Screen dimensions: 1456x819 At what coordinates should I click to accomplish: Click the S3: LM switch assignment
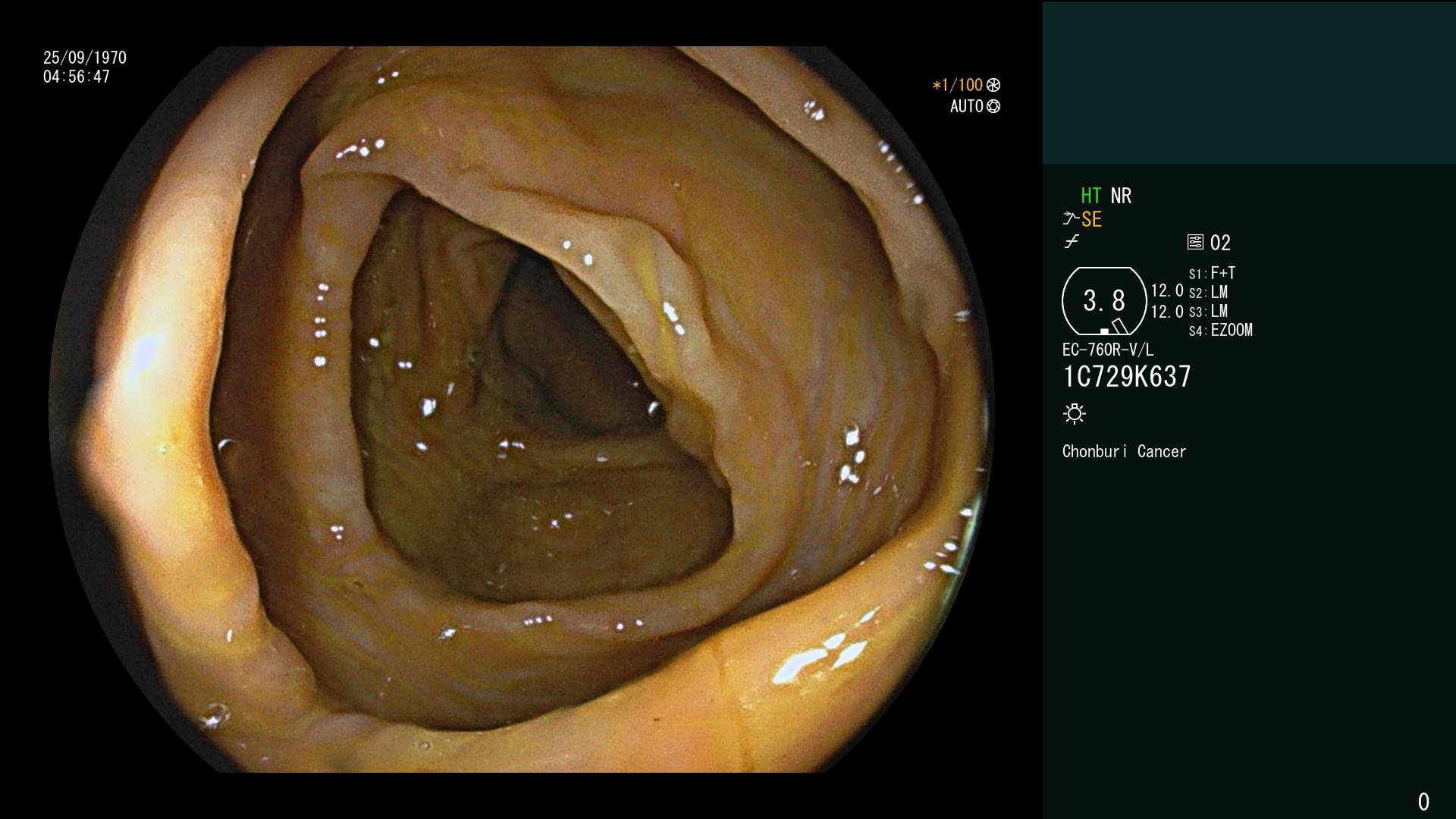1208,311
